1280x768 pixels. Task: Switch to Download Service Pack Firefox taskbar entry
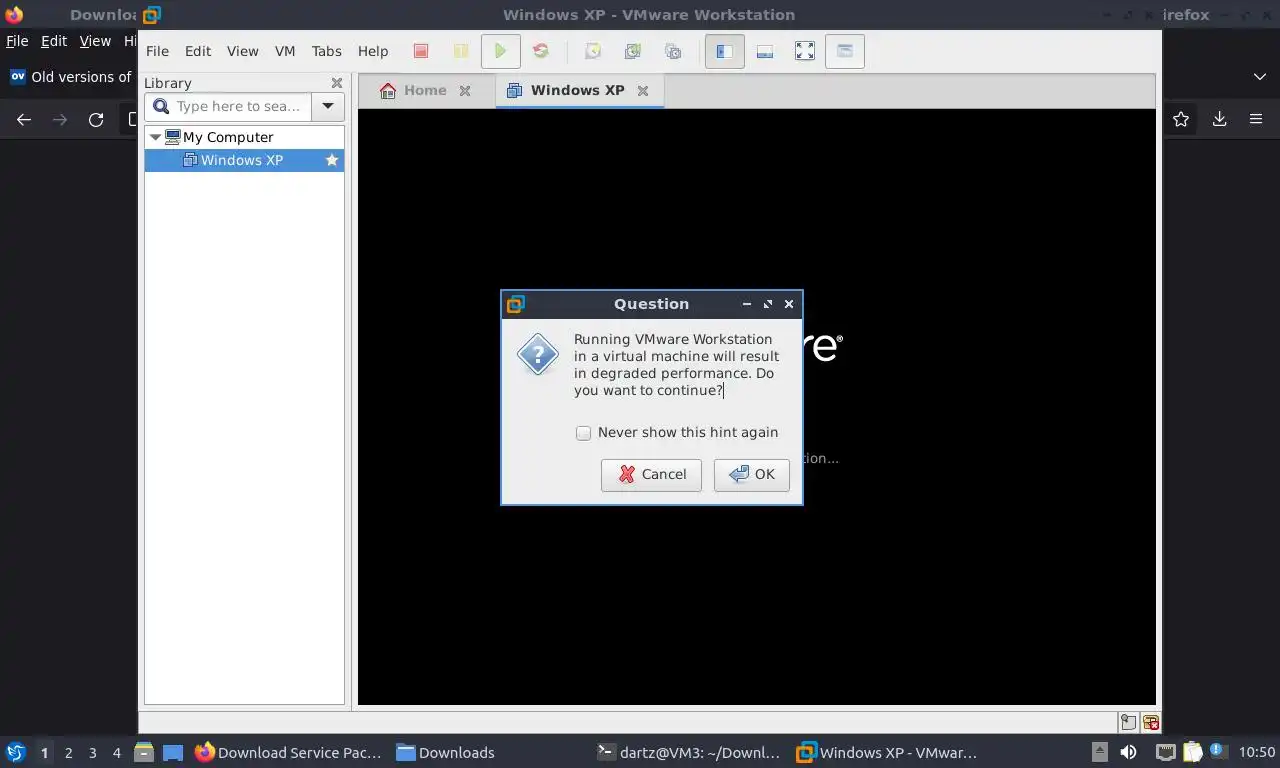coord(288,753)
